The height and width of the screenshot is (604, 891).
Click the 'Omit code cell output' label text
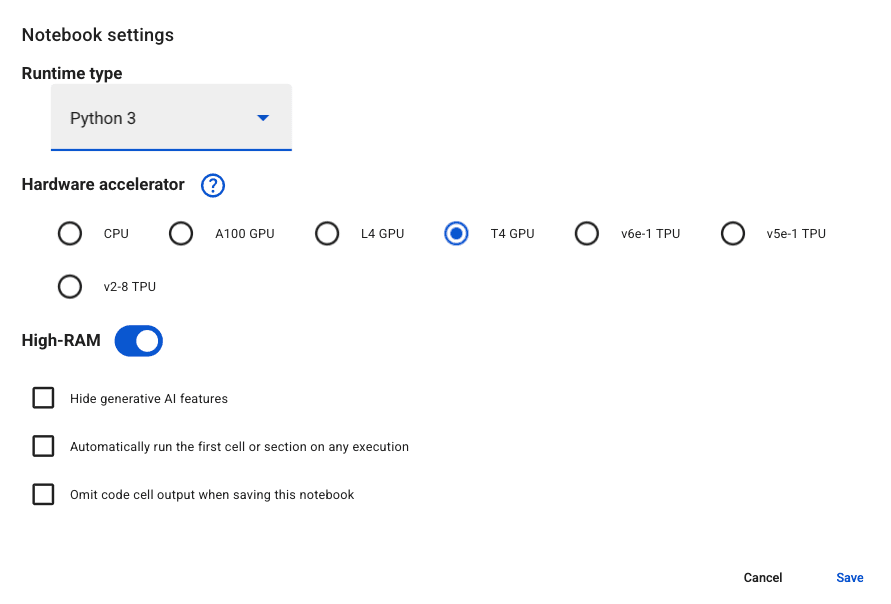[212, 495]
